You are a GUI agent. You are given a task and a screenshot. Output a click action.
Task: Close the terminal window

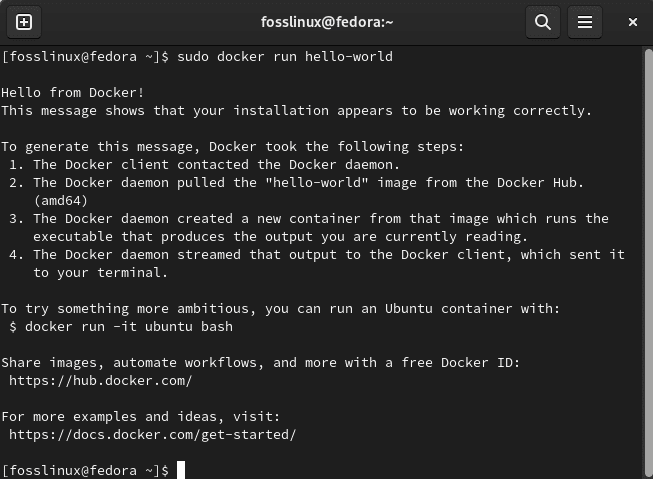pos(633,22)
